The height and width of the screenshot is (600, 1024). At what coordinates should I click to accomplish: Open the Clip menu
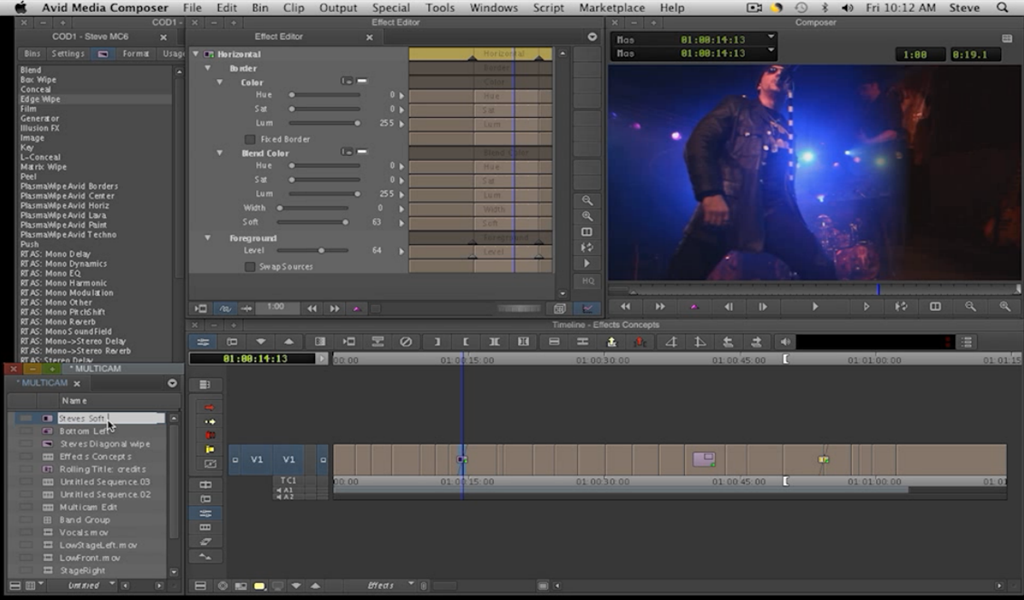293,8
